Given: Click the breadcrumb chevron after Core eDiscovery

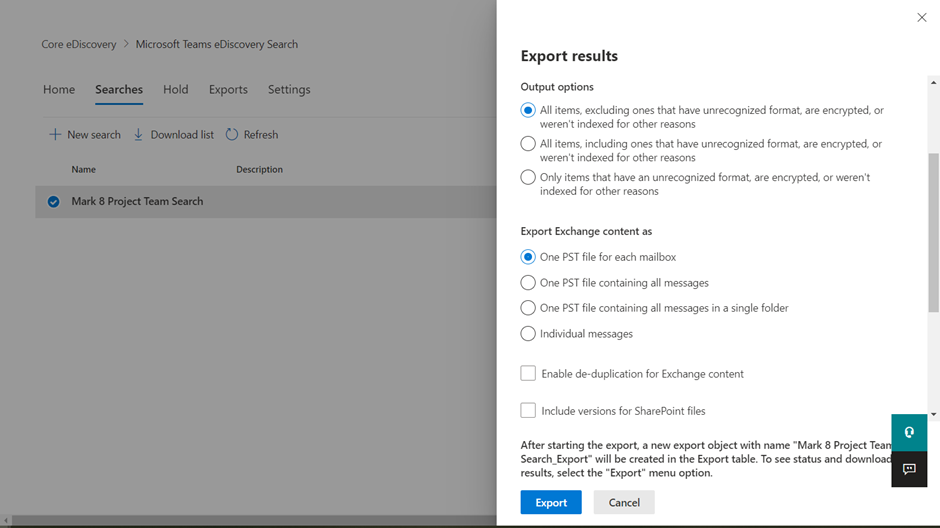Looking at the screenshot, I should click(x=126, y=44).
